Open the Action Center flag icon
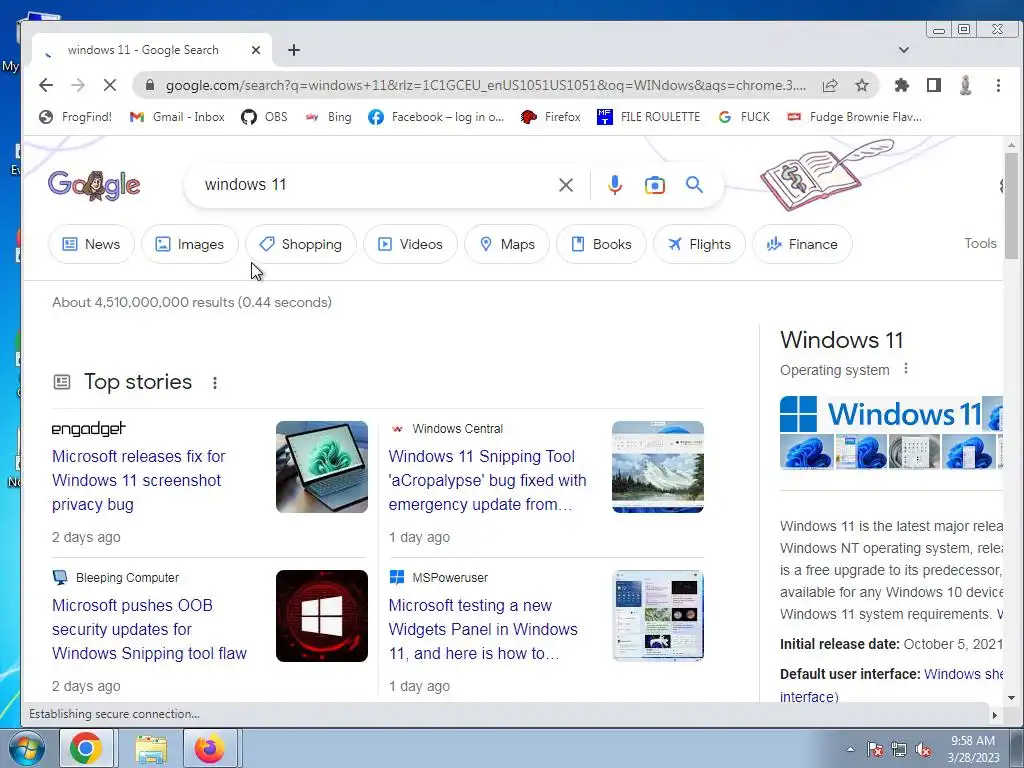 [875, 749]
